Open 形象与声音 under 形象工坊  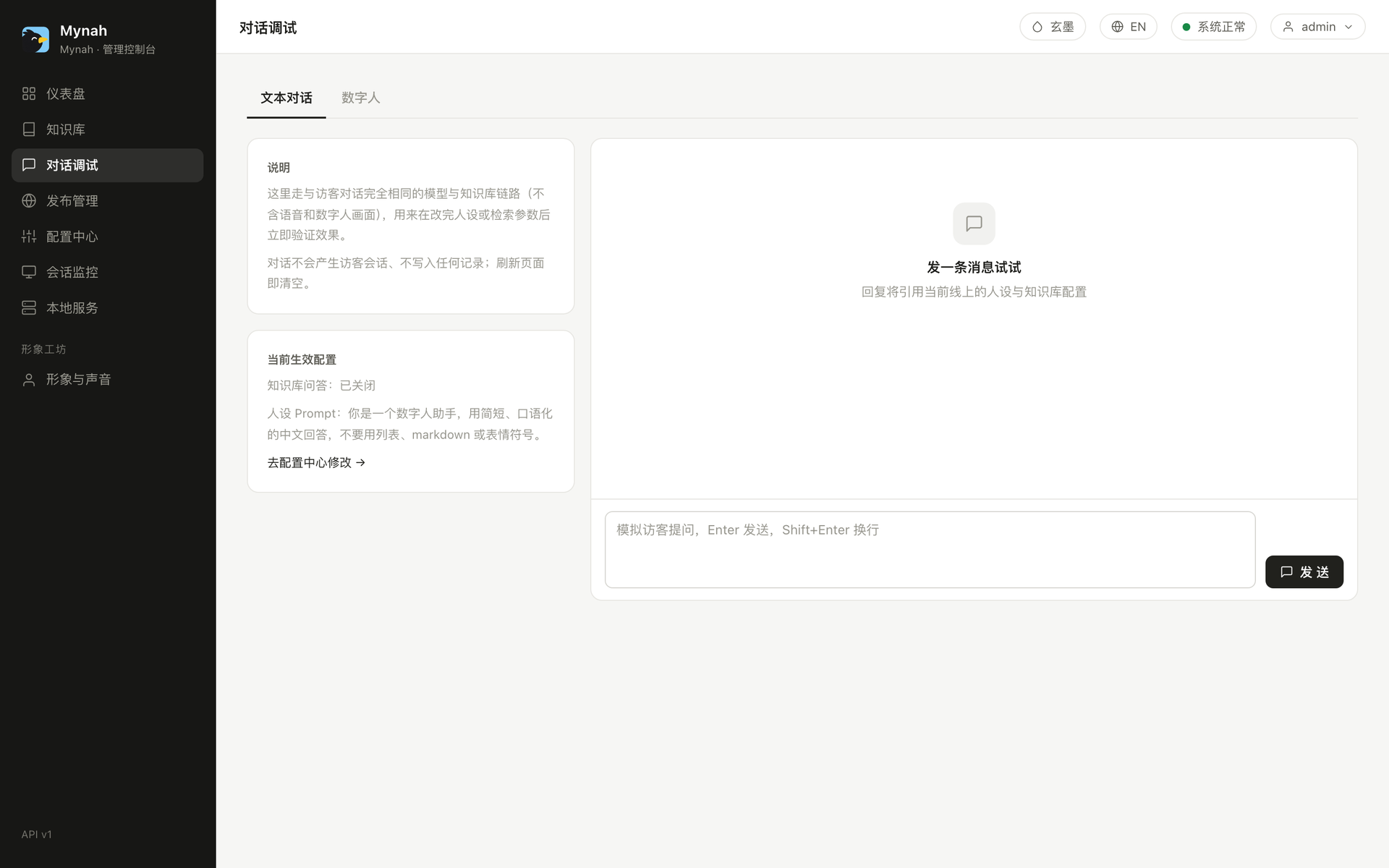coord(107,380)
